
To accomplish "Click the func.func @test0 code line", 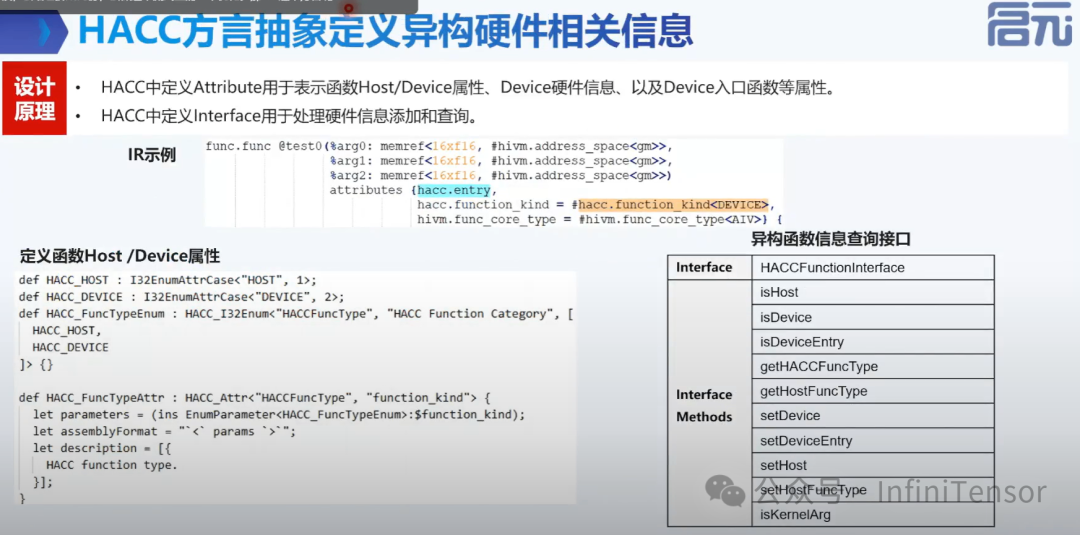I will pos(438,146).
